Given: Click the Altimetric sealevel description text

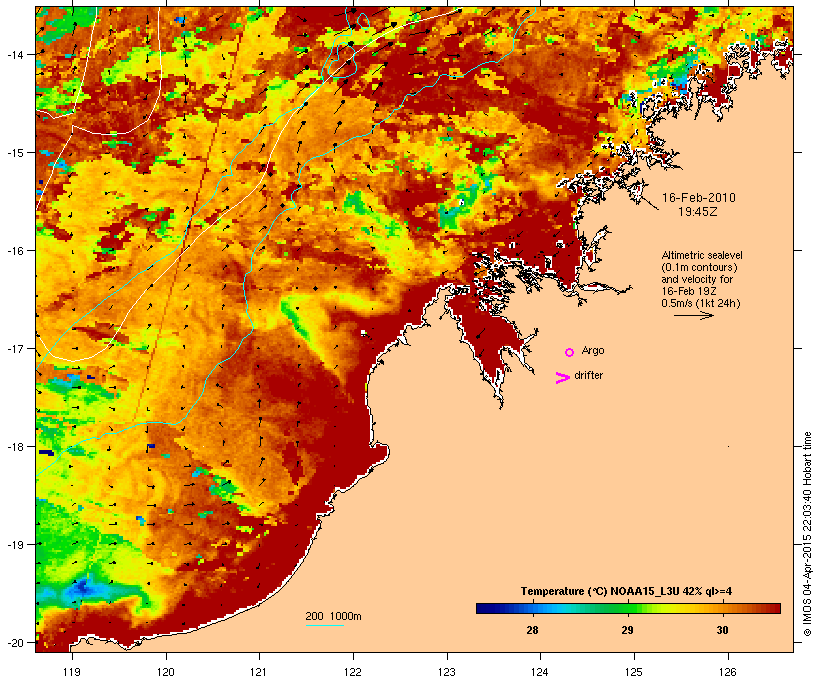Looking at the screenshot, I should [702, 279].
